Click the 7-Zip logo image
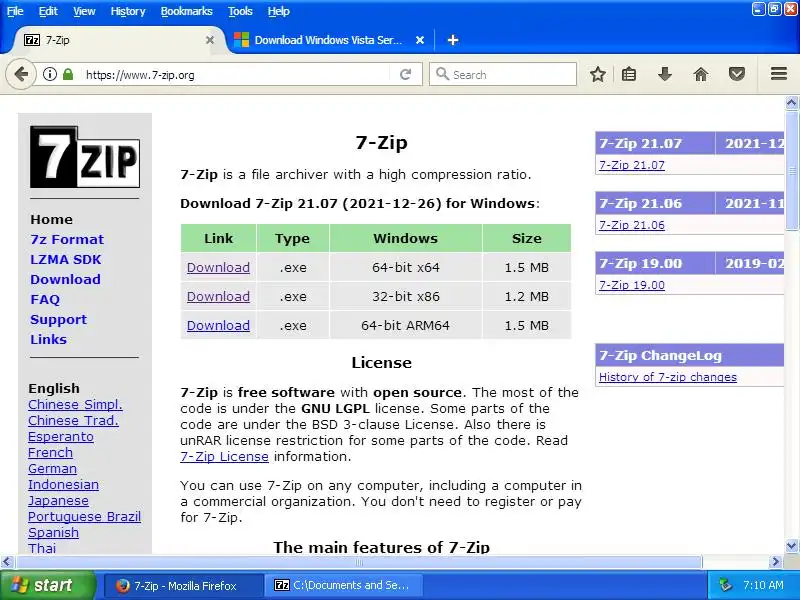 pyautogui.click(x=85, y=157)
